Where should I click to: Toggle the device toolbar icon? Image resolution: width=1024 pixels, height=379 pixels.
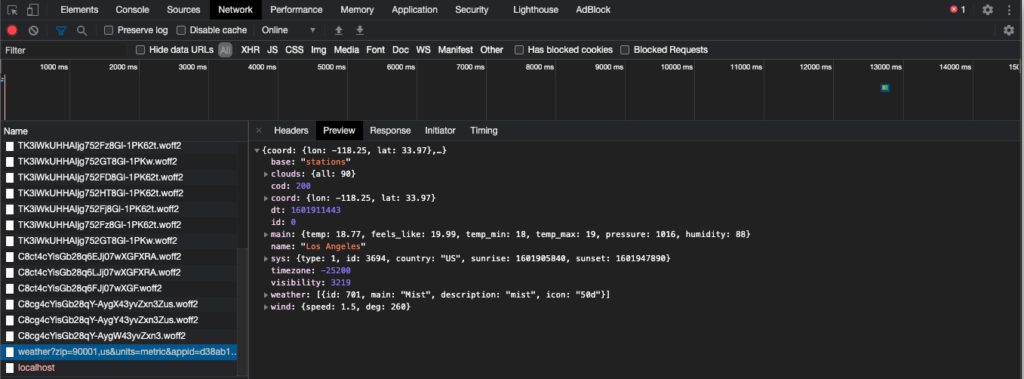point(33,10)
